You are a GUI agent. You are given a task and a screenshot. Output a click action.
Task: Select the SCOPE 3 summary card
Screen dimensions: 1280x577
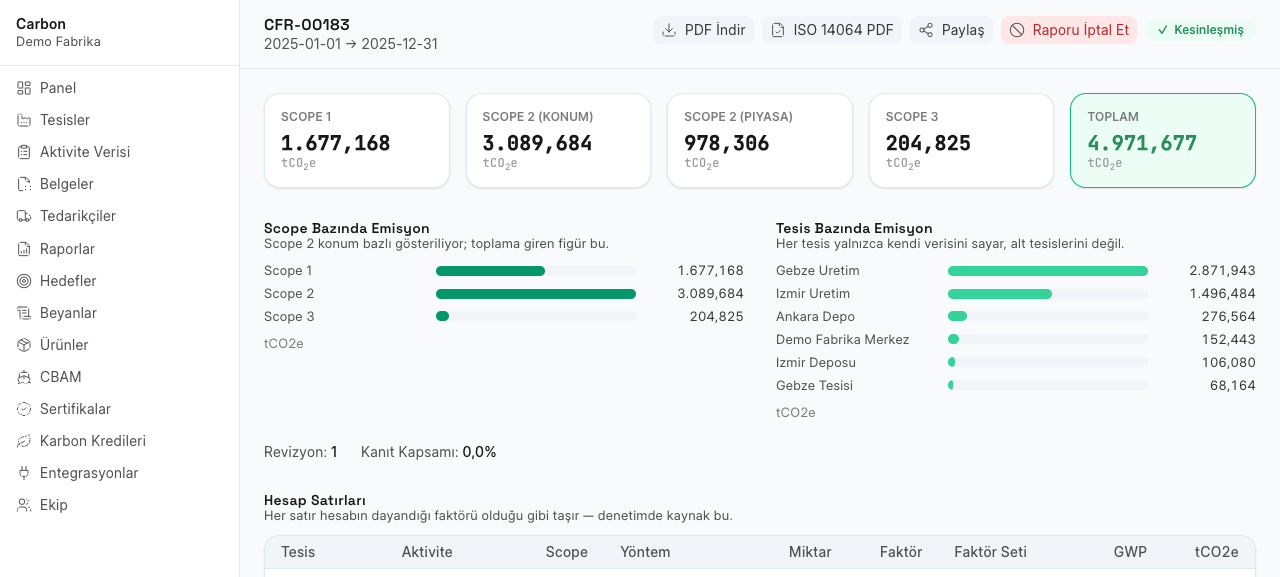click(961, 141)
